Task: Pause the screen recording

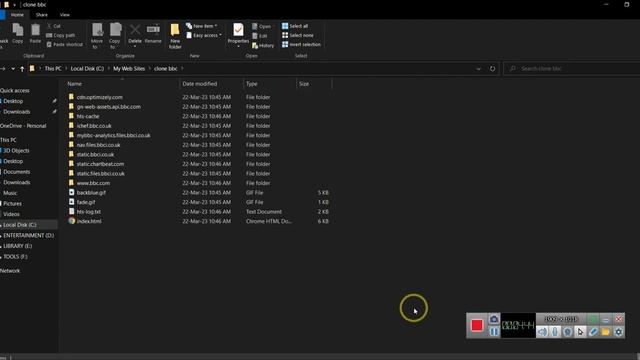Action: 494,332
